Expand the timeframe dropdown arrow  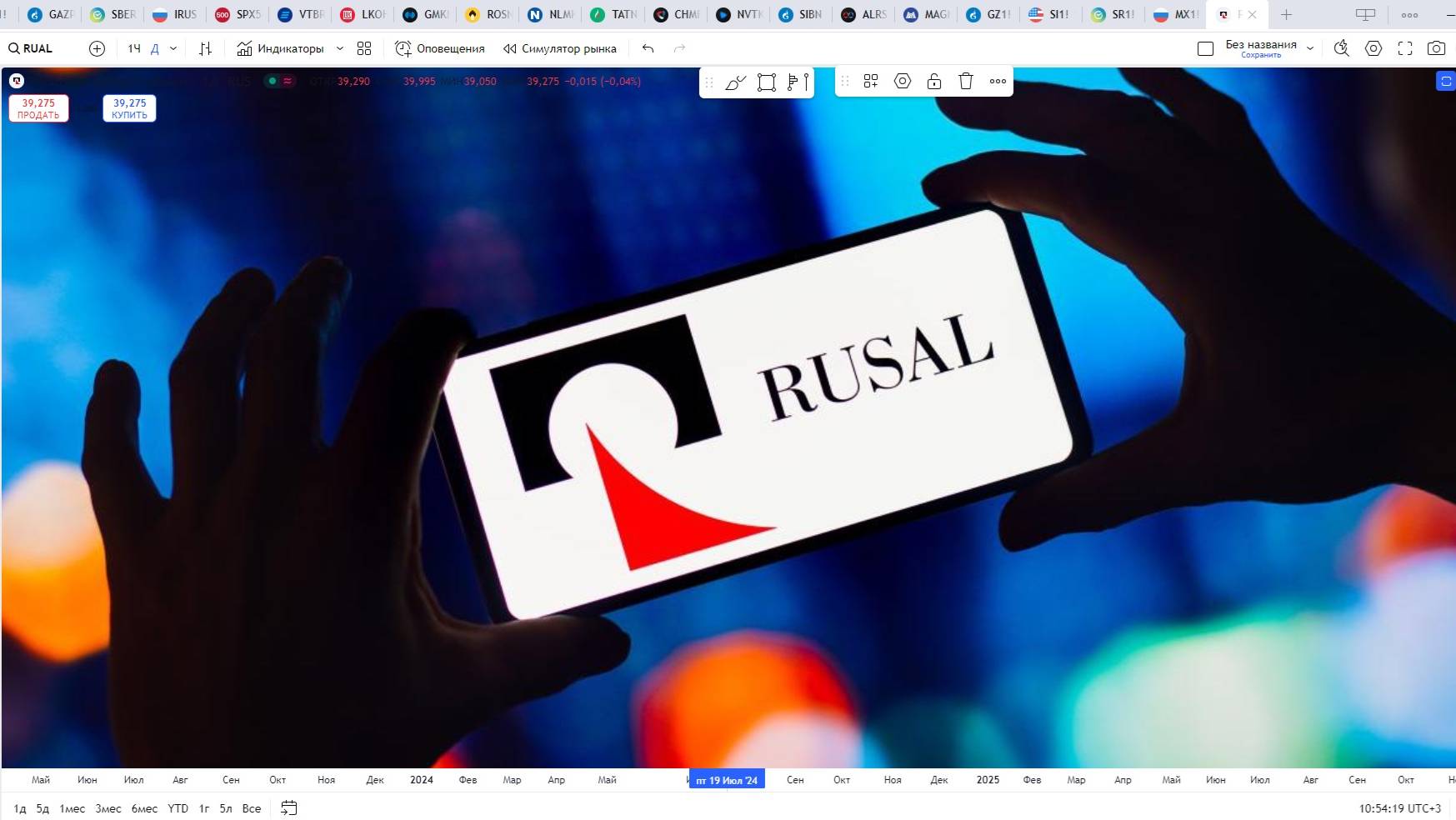point(173,48)
